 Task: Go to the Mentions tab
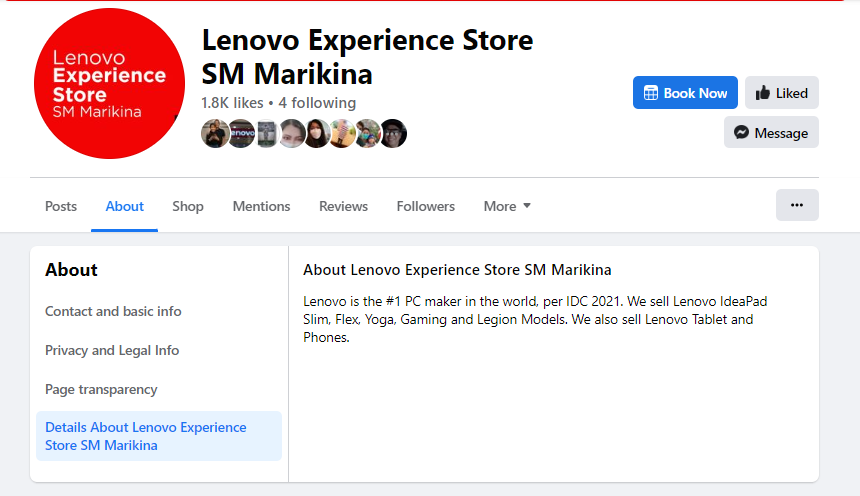(x=261, y=206)
